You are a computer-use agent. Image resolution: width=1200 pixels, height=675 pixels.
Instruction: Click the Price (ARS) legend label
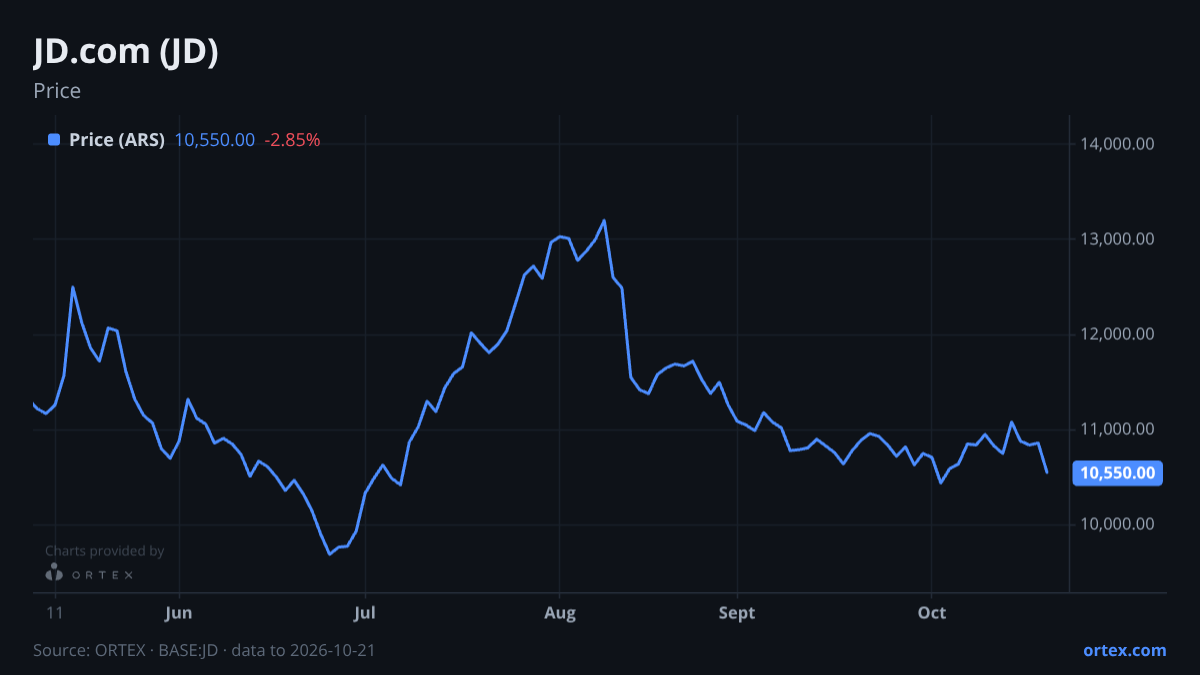point(117,140)
